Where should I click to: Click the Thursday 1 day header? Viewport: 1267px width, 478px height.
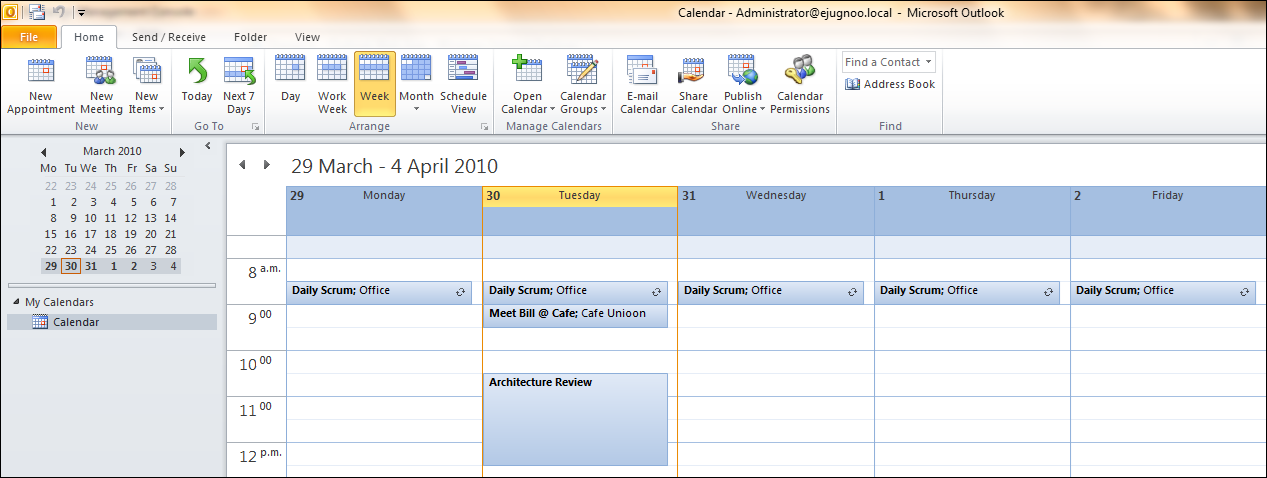coord(972,196)
